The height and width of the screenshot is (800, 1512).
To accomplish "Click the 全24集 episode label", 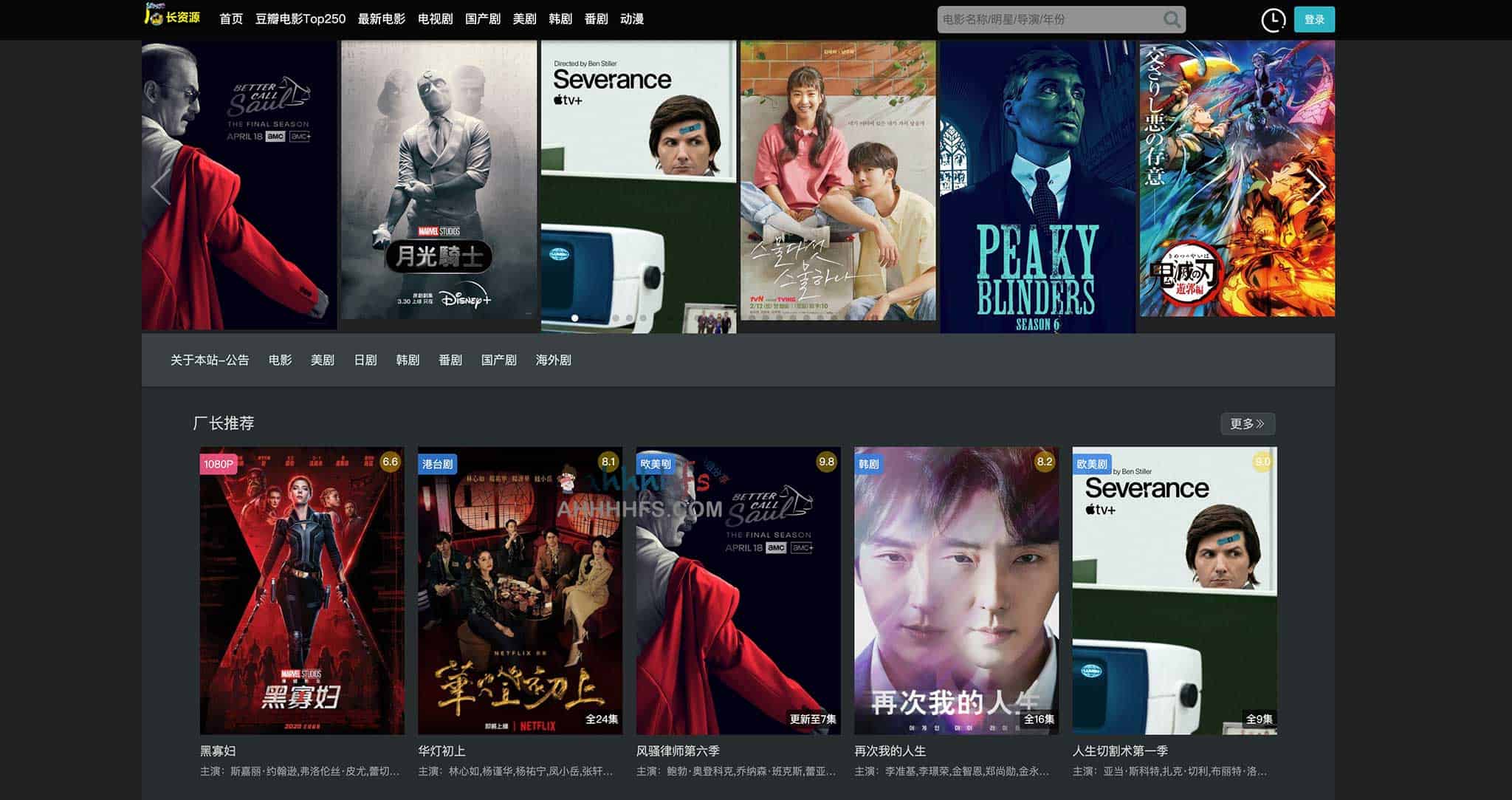I will pos(602,719).
